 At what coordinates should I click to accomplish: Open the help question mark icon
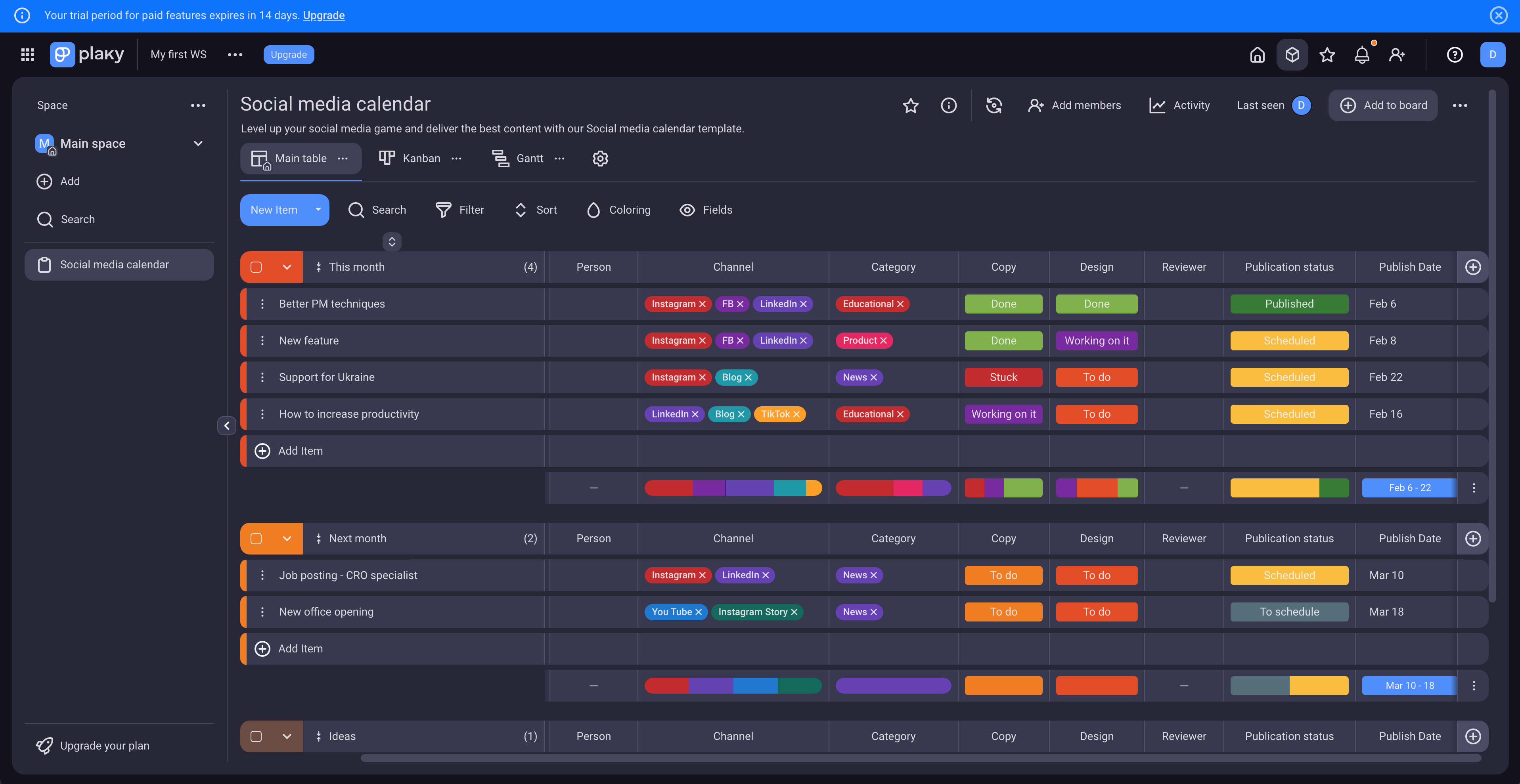(1455, 54)
